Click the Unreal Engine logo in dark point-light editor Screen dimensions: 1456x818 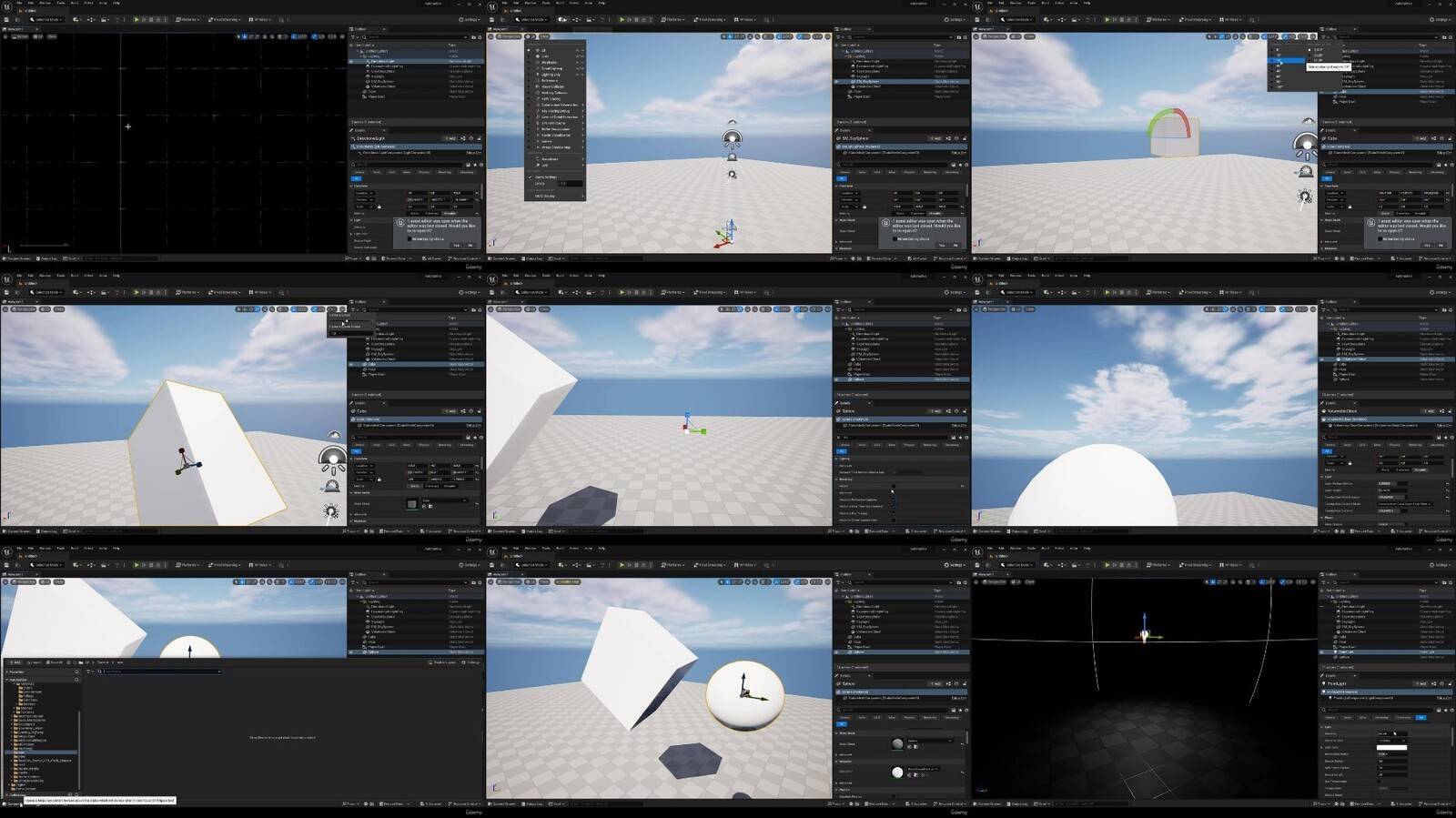coord(978,552)
